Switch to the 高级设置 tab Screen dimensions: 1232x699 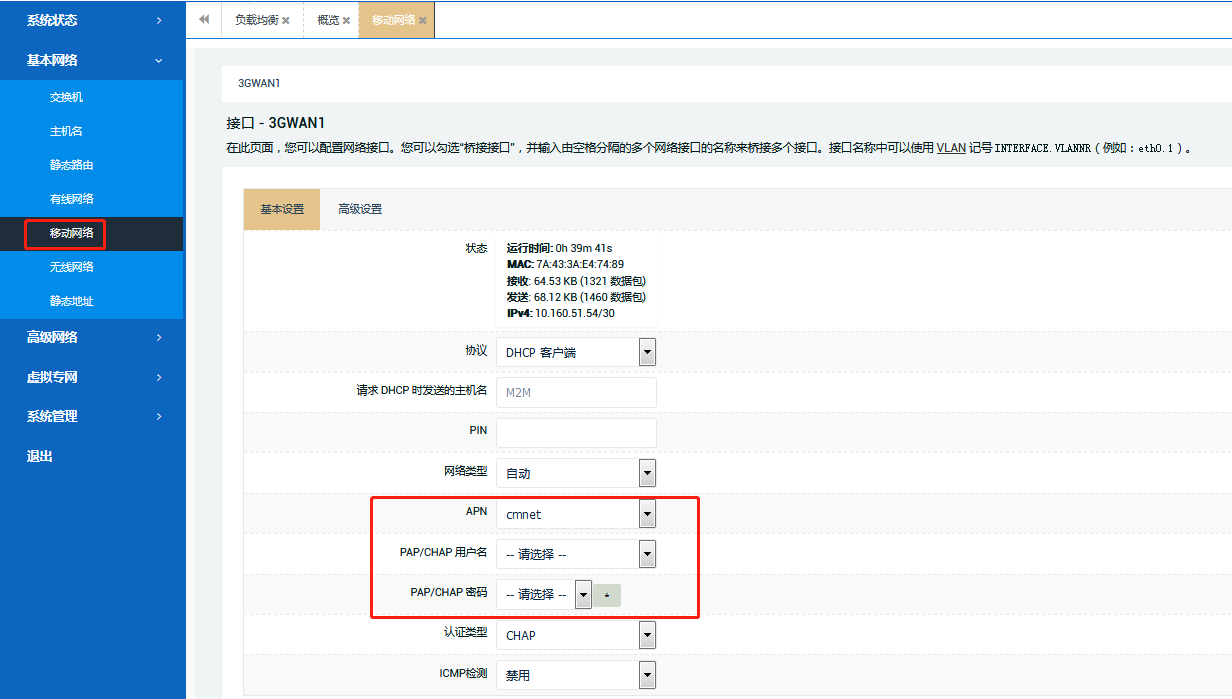pos(360,209)
